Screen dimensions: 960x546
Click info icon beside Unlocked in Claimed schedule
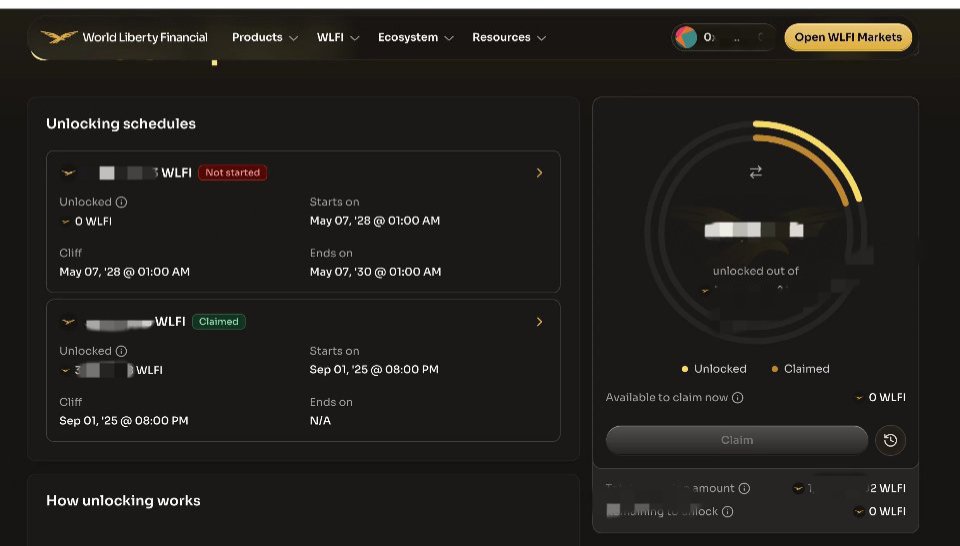pos(121,351)
